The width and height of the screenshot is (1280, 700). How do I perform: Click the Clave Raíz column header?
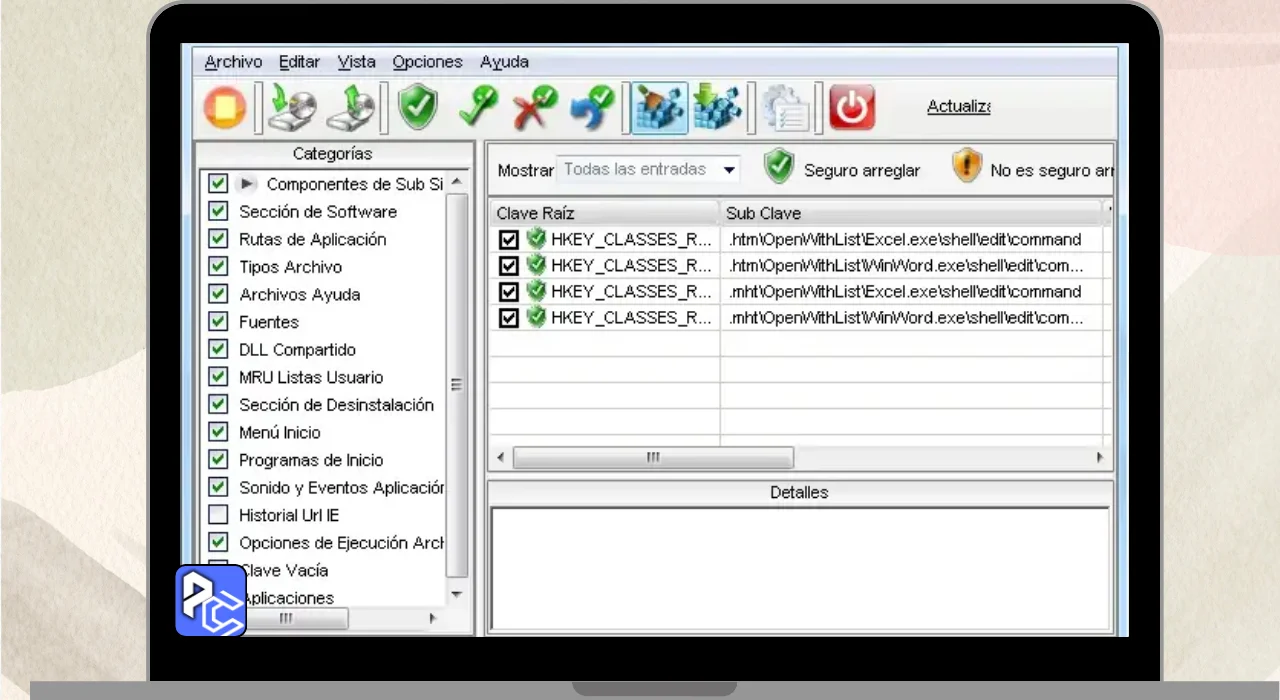[x=603, y=213]
